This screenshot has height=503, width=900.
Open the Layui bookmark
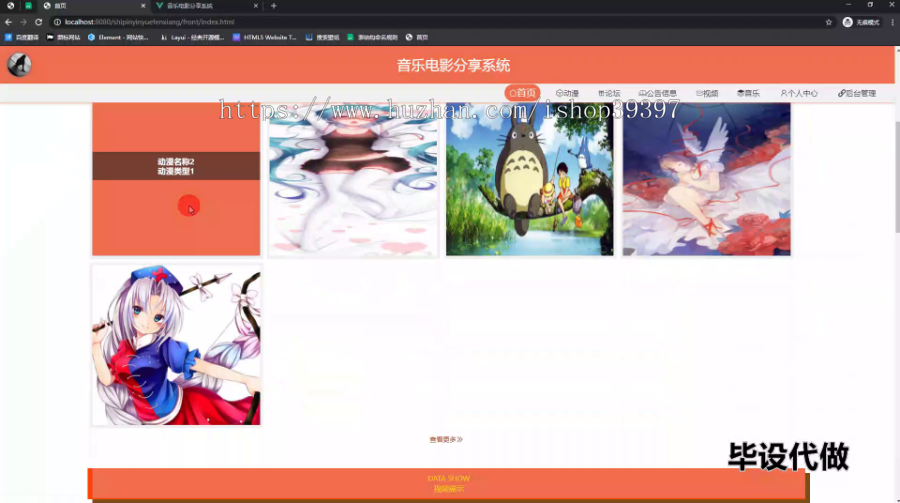pyautogui.click(x=192, y=37)
